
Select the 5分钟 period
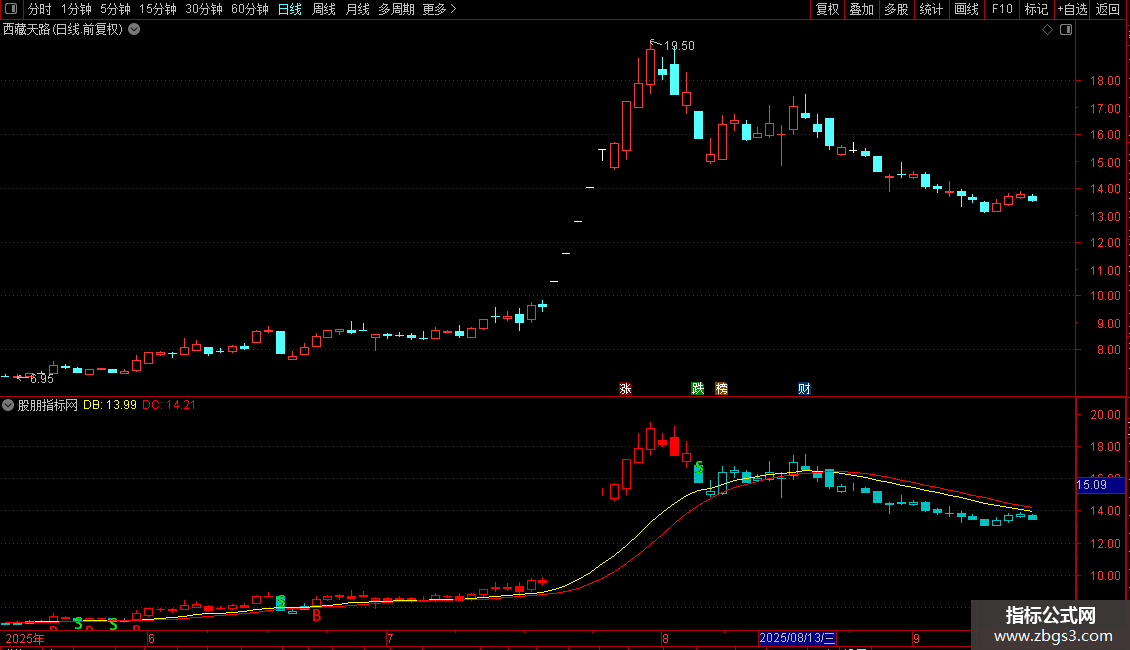(x=115, y=9)
